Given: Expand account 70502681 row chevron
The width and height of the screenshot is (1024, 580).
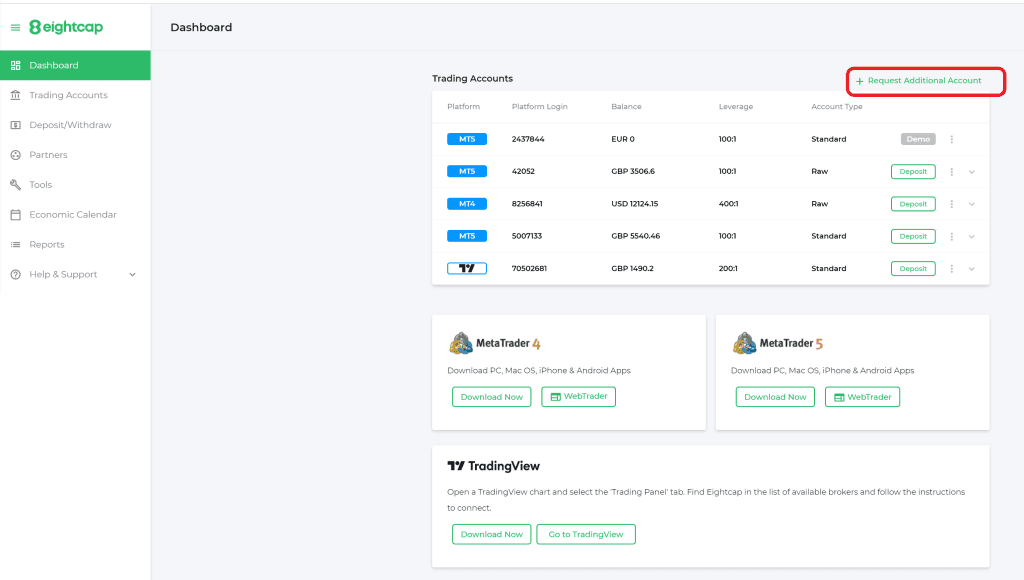Looking at the screenshot, I should pyautogui.click(x=972, y=268).
